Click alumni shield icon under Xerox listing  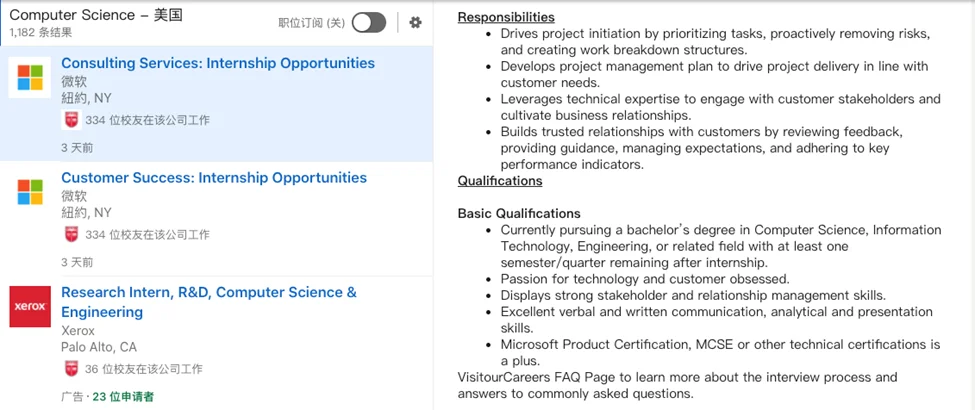pyautogui.click(x=71, y=369)
